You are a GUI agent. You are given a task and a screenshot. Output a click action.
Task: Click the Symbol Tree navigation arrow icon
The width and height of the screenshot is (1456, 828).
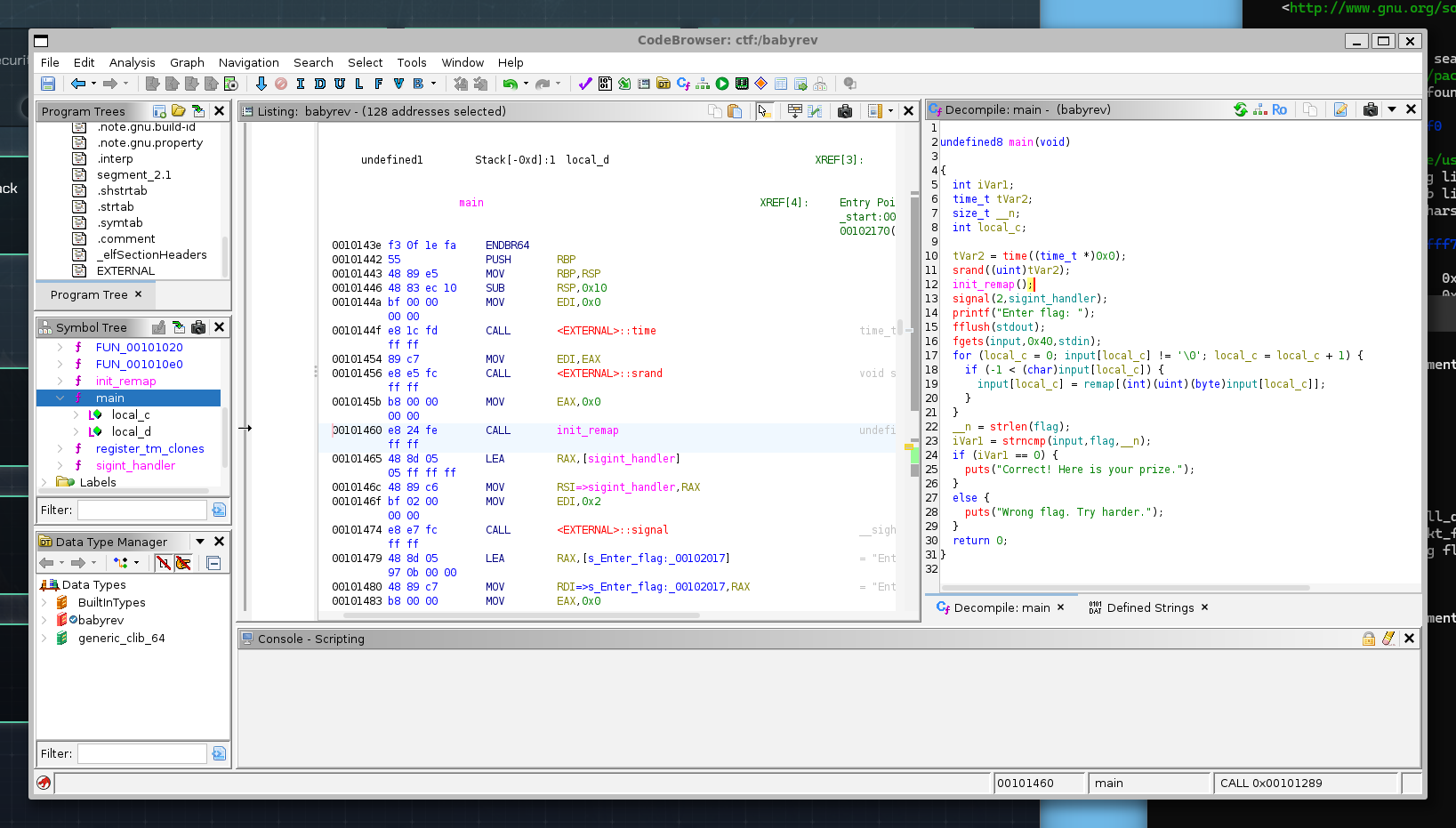click(x=178, y=327)
